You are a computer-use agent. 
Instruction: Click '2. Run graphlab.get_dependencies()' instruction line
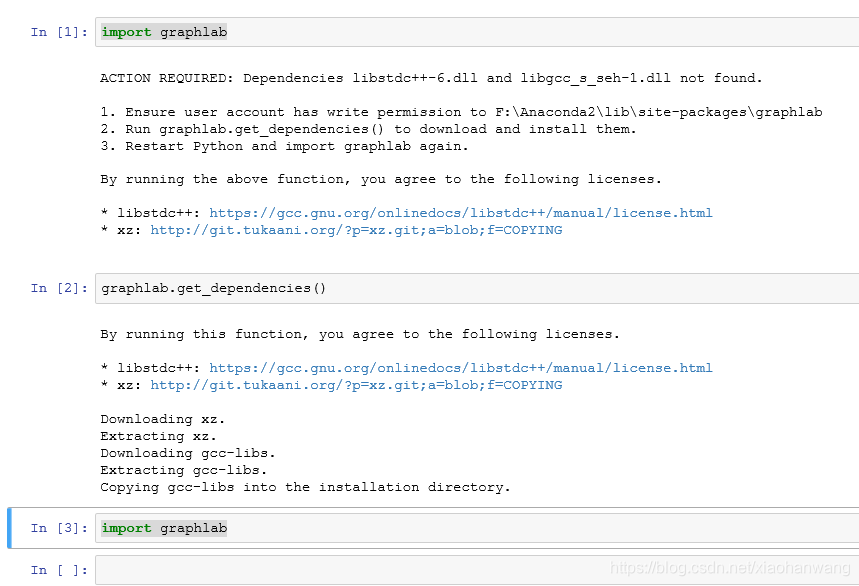pyautogui.click(x=368, y=129)
